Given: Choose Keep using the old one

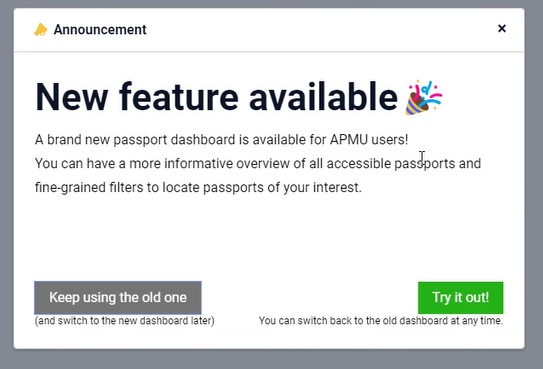Looking at the screenshot, I should click(118, 298).
